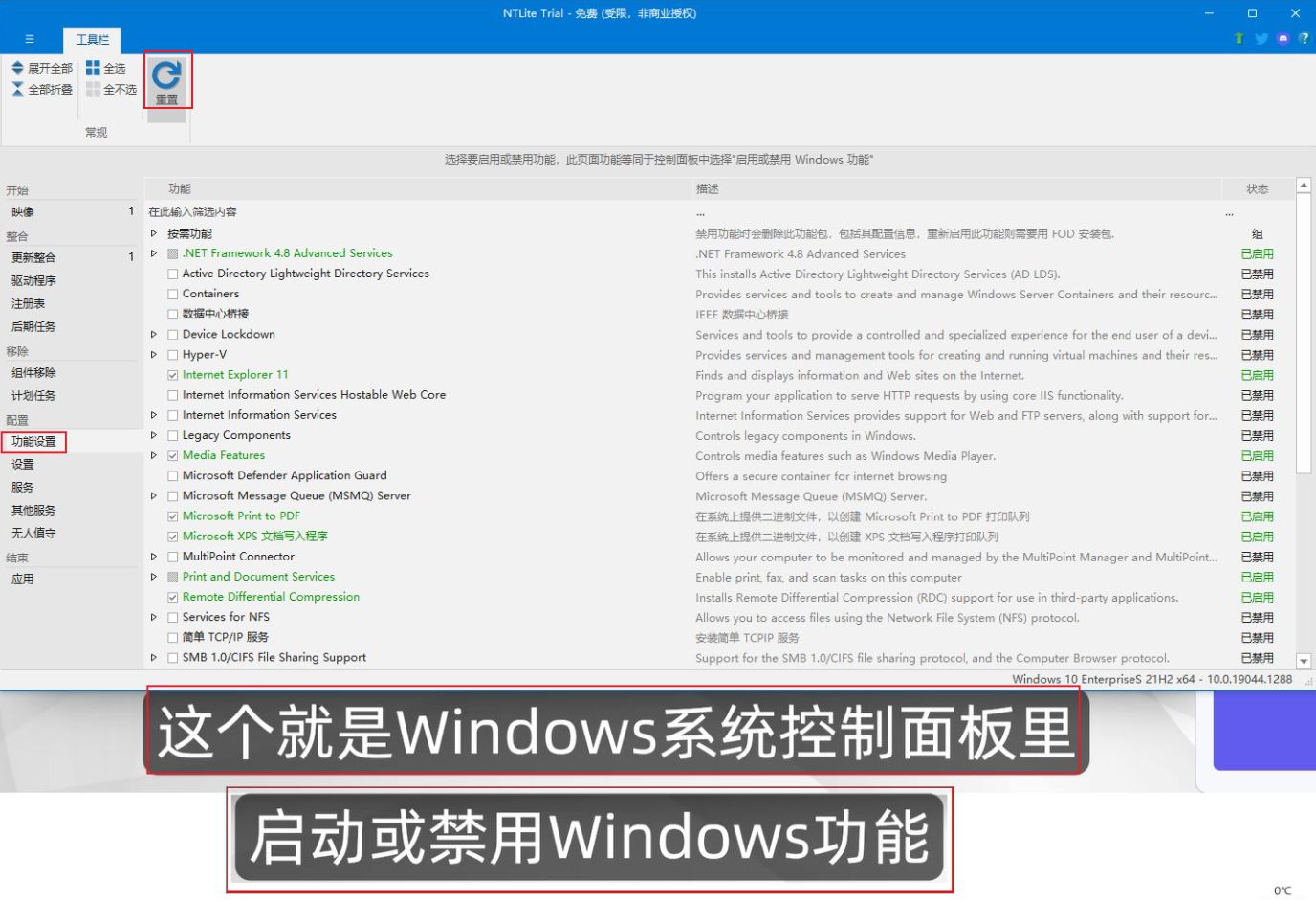Open the hamburger menu icon
The width and height of the screenshot is (1316, 900).
click(x=30, y=39)
